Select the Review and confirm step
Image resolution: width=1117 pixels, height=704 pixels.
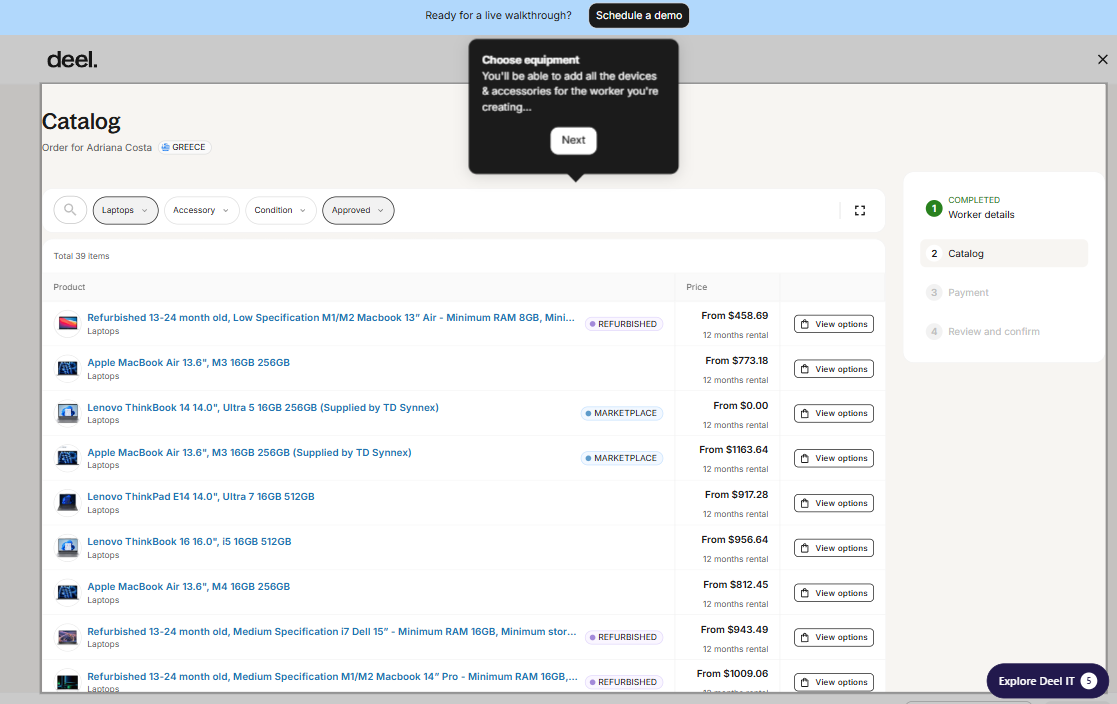993,332
